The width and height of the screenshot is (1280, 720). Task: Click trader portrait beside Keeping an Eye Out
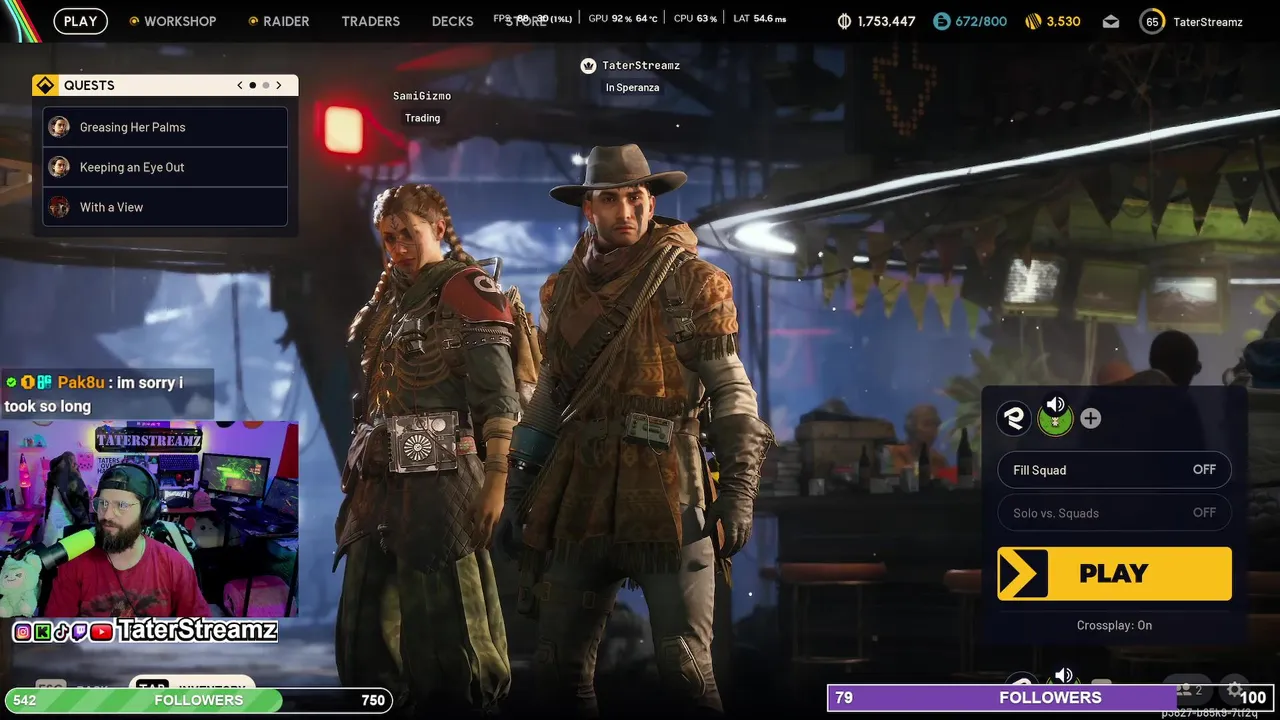click(x=60, y=167)
